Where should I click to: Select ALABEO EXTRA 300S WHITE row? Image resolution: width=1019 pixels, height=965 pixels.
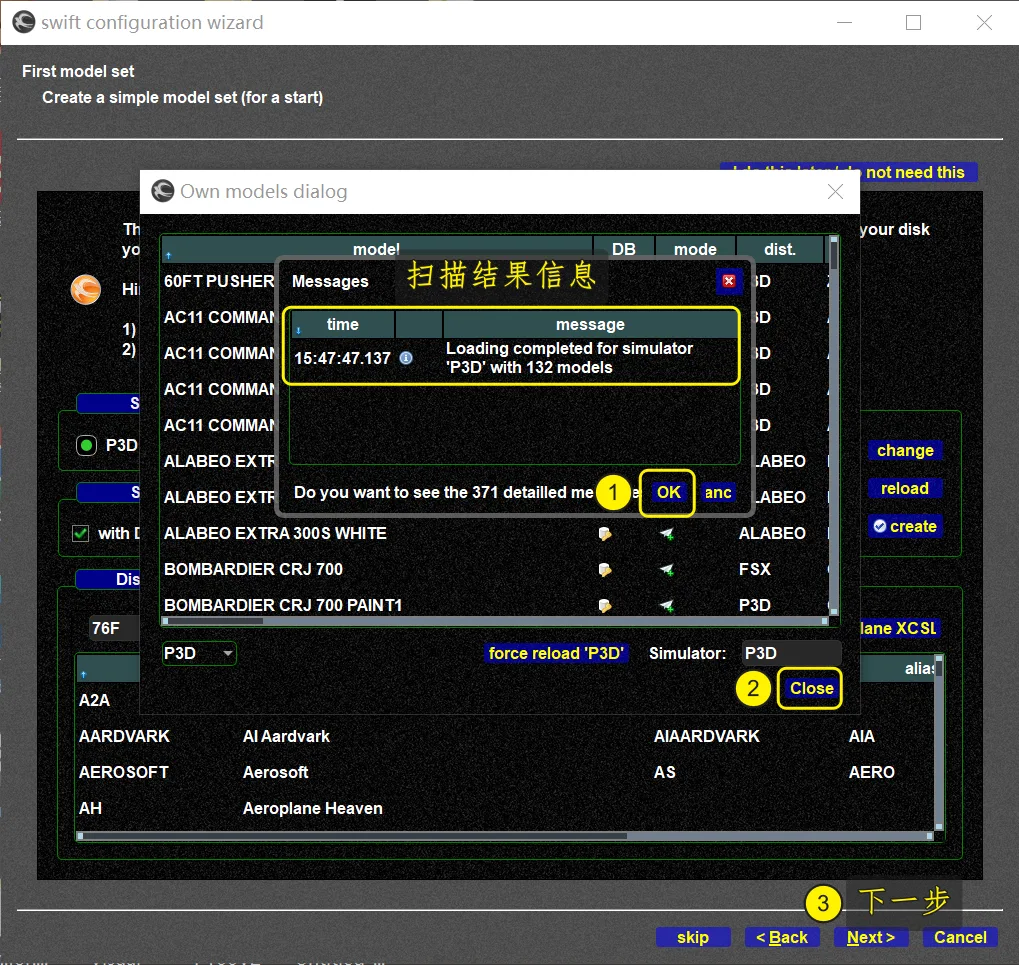coord(495,534)
